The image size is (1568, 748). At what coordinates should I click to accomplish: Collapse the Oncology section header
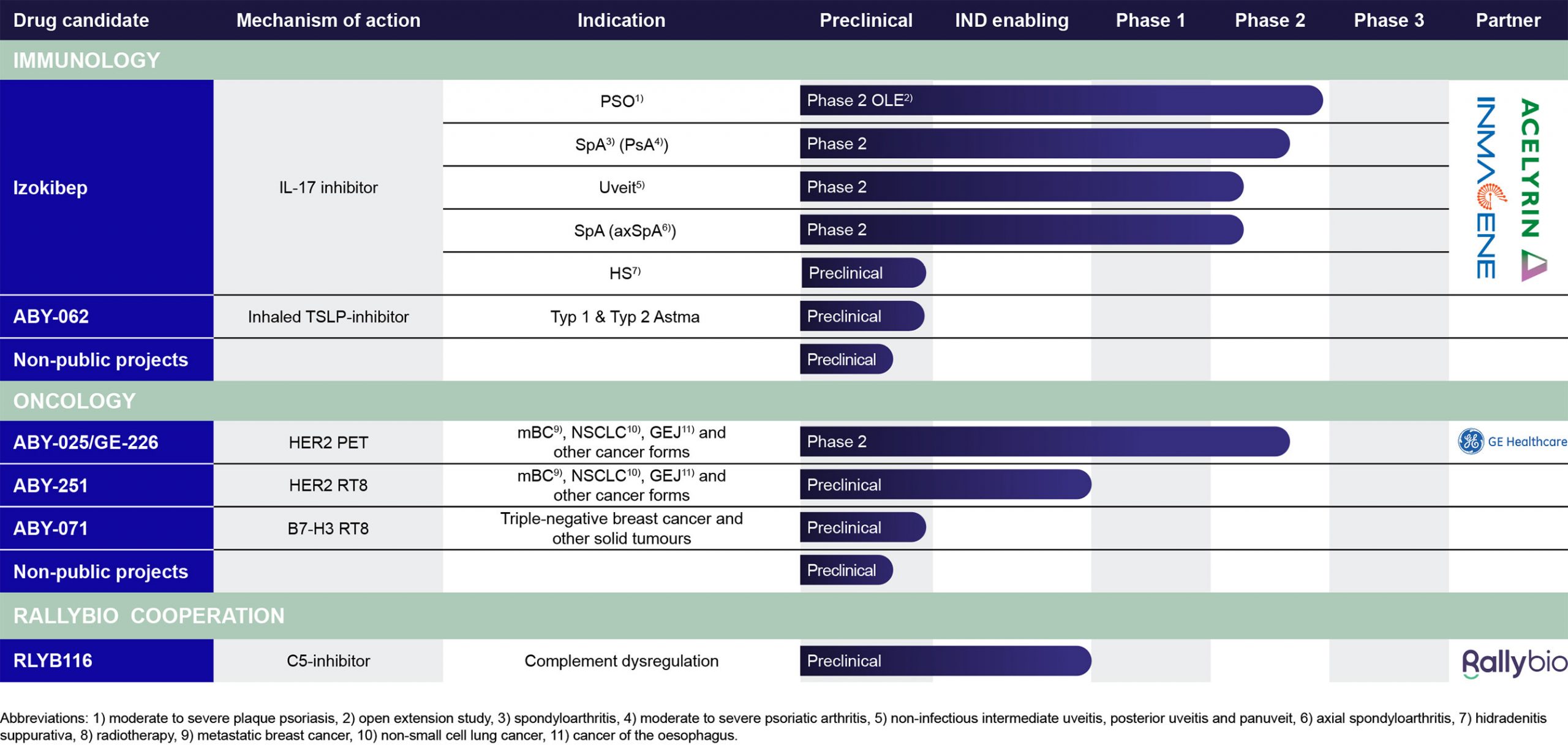point(74,401)
